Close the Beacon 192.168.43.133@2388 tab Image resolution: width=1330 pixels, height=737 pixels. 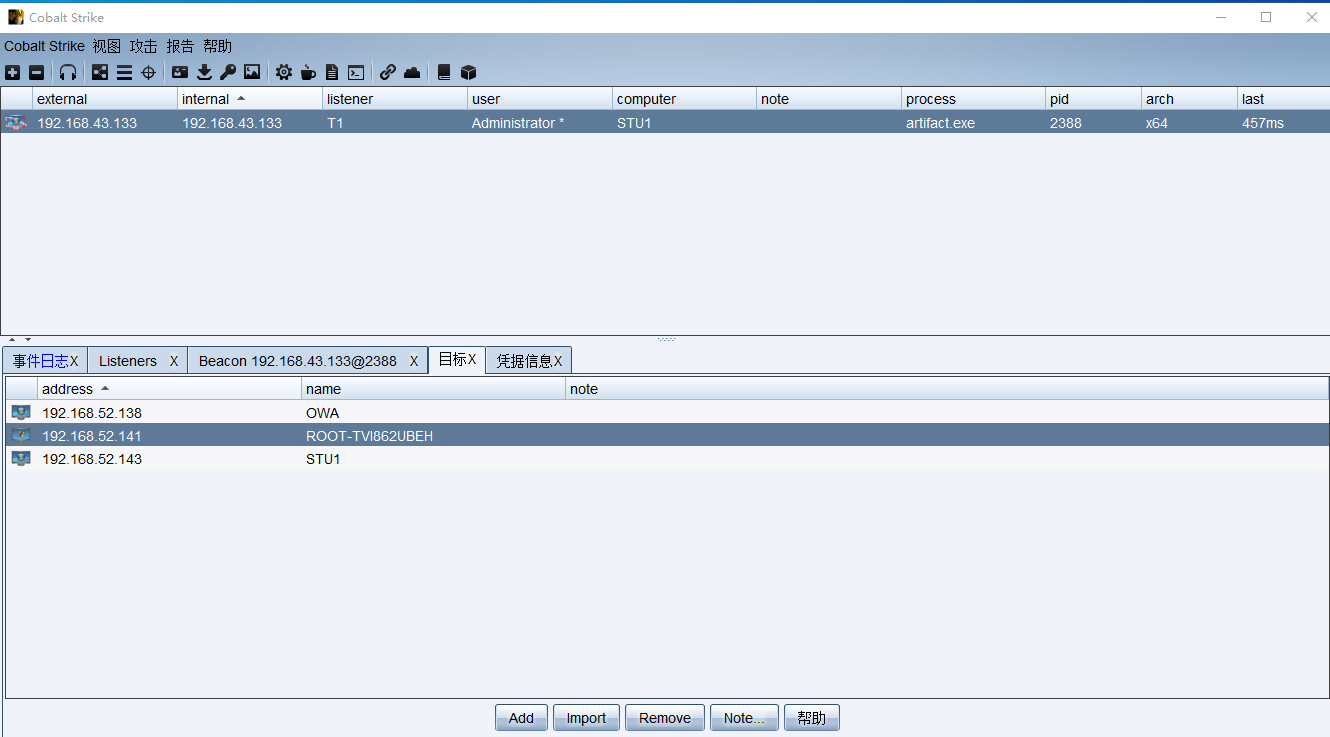414,361
